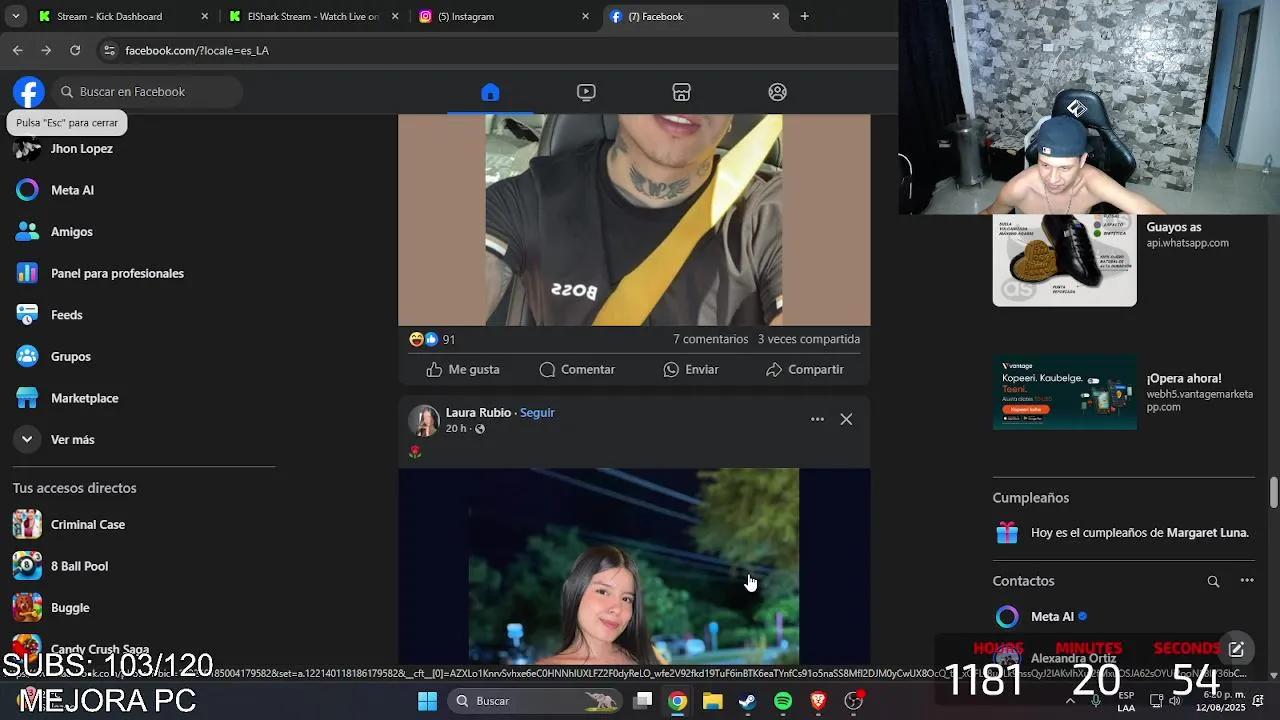The width and height of the screenshot is (1280, 720).
Task: Open Laura Rubio's profile name
Action: [478, 412]
